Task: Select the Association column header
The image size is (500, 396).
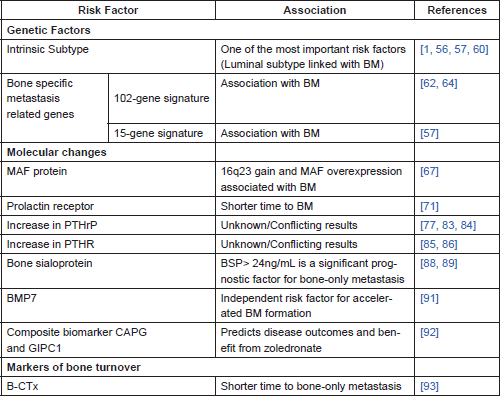Action: tap(315, 10)
